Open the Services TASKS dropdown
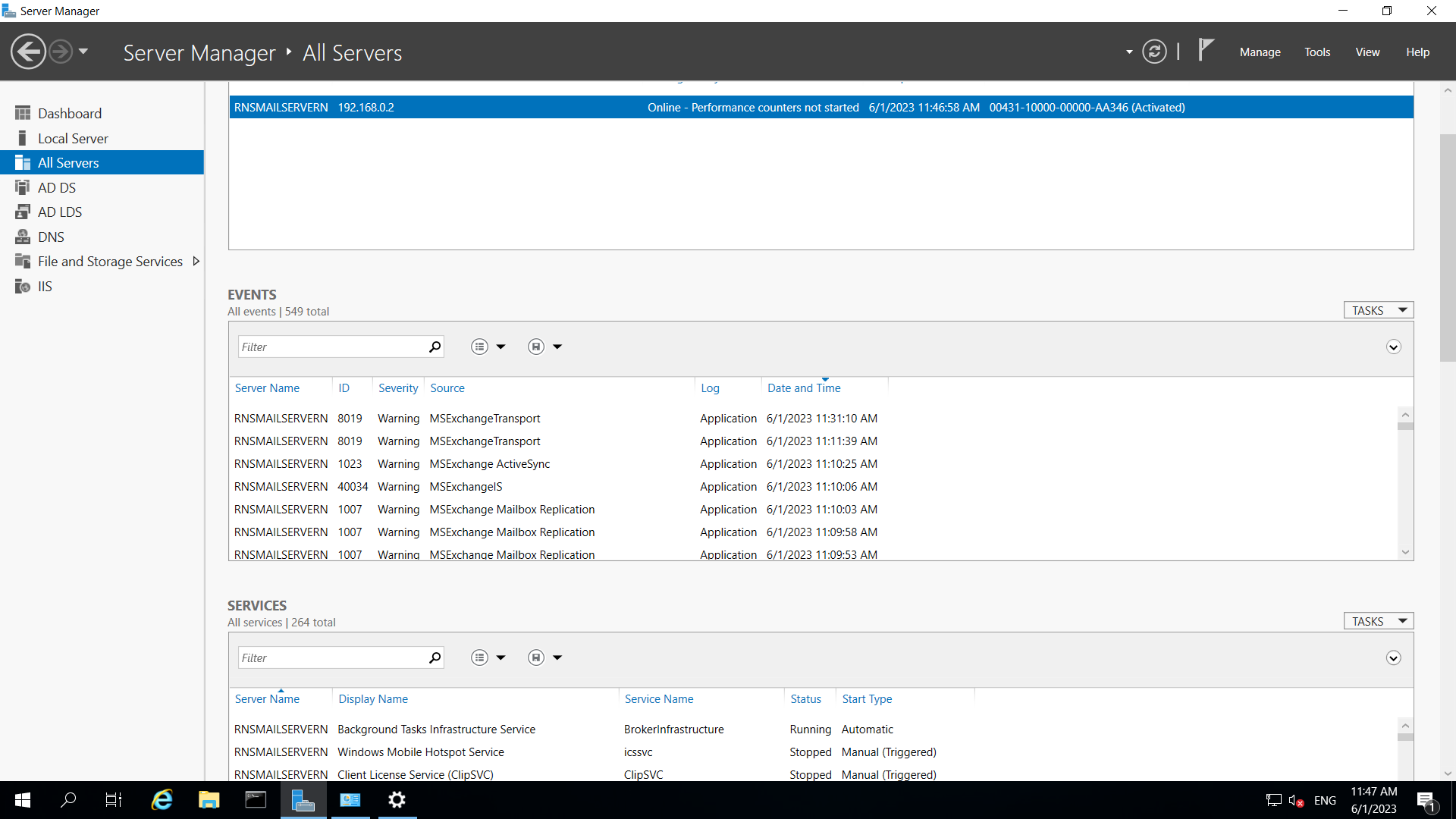 click(x=1379, y=621)
